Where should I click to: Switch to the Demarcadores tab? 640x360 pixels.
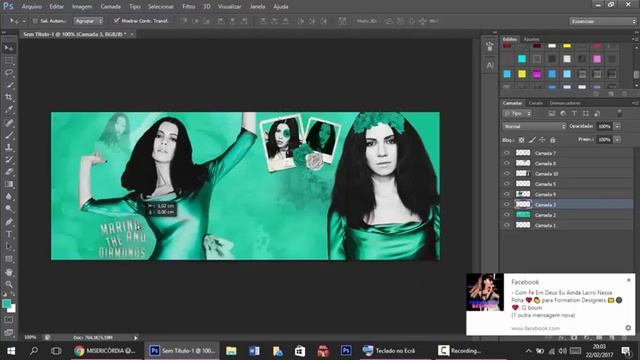[x=564, y=103]
